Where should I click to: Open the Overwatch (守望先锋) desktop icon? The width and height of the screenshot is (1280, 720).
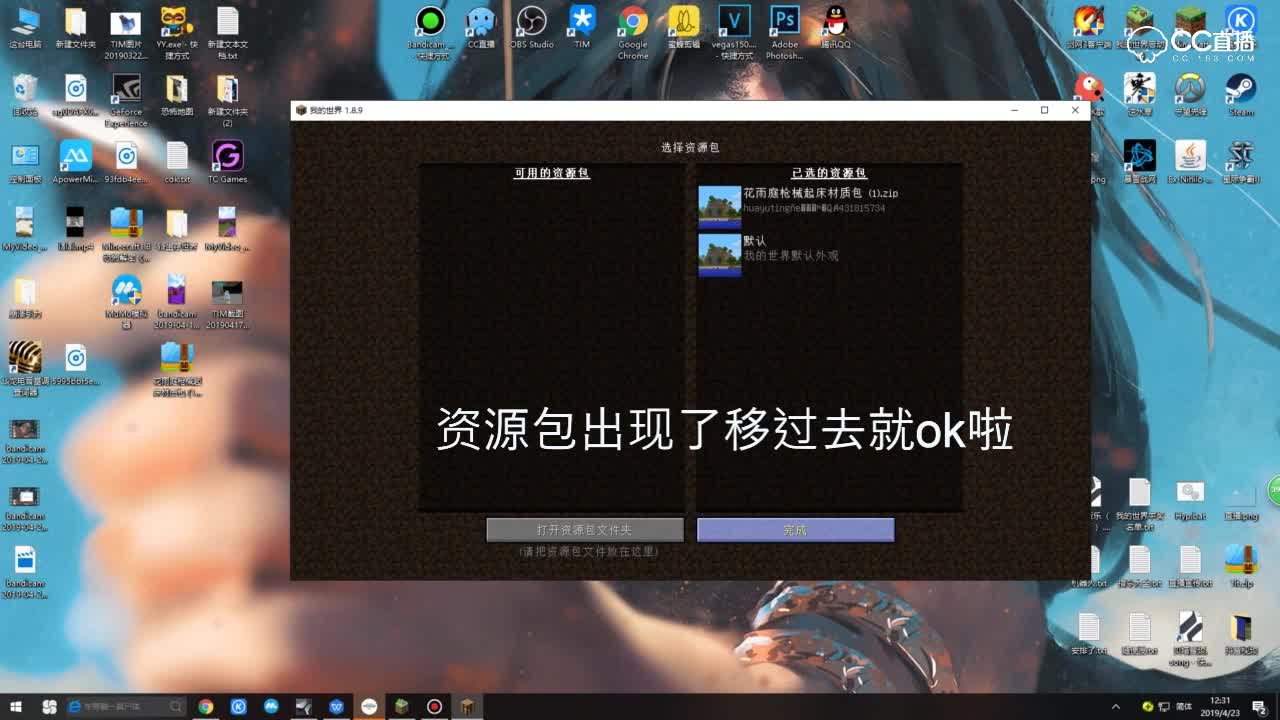[x=1190, y=95]
